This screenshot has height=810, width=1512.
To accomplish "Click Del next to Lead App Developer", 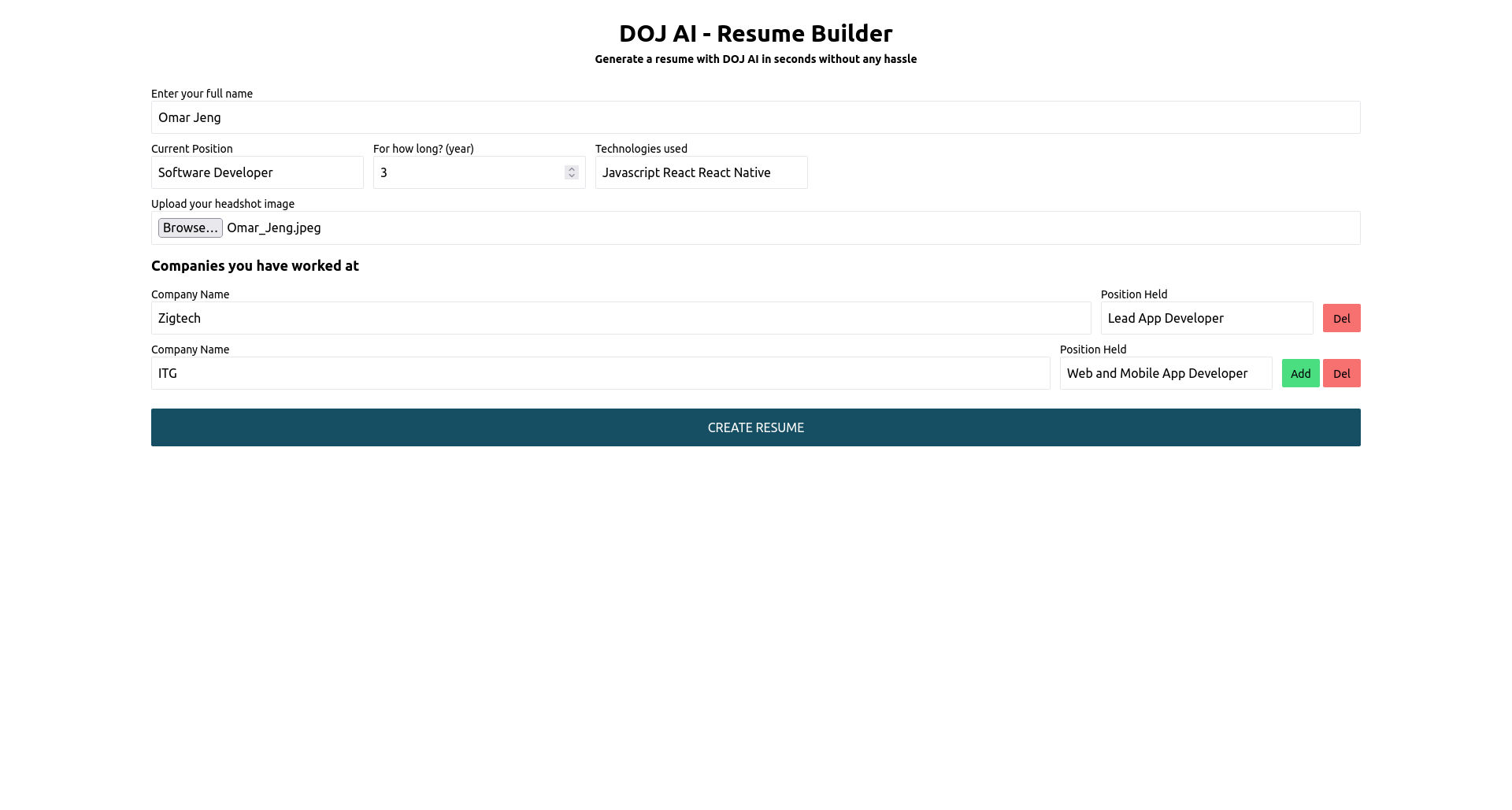I will point(1341,318).
